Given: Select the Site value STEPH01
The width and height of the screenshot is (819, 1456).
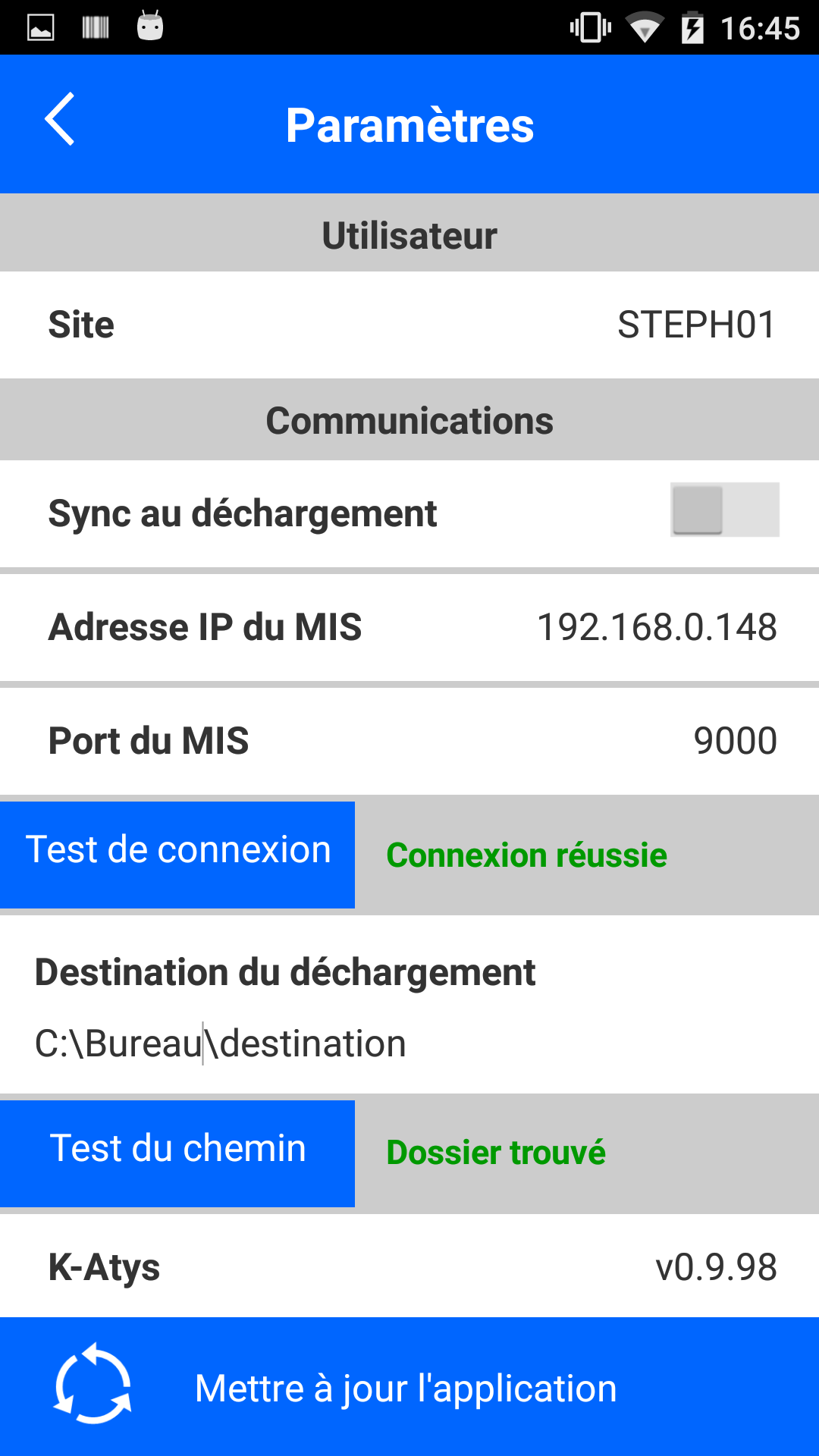Looking at the screenshot, I should [x=696, y=325].
